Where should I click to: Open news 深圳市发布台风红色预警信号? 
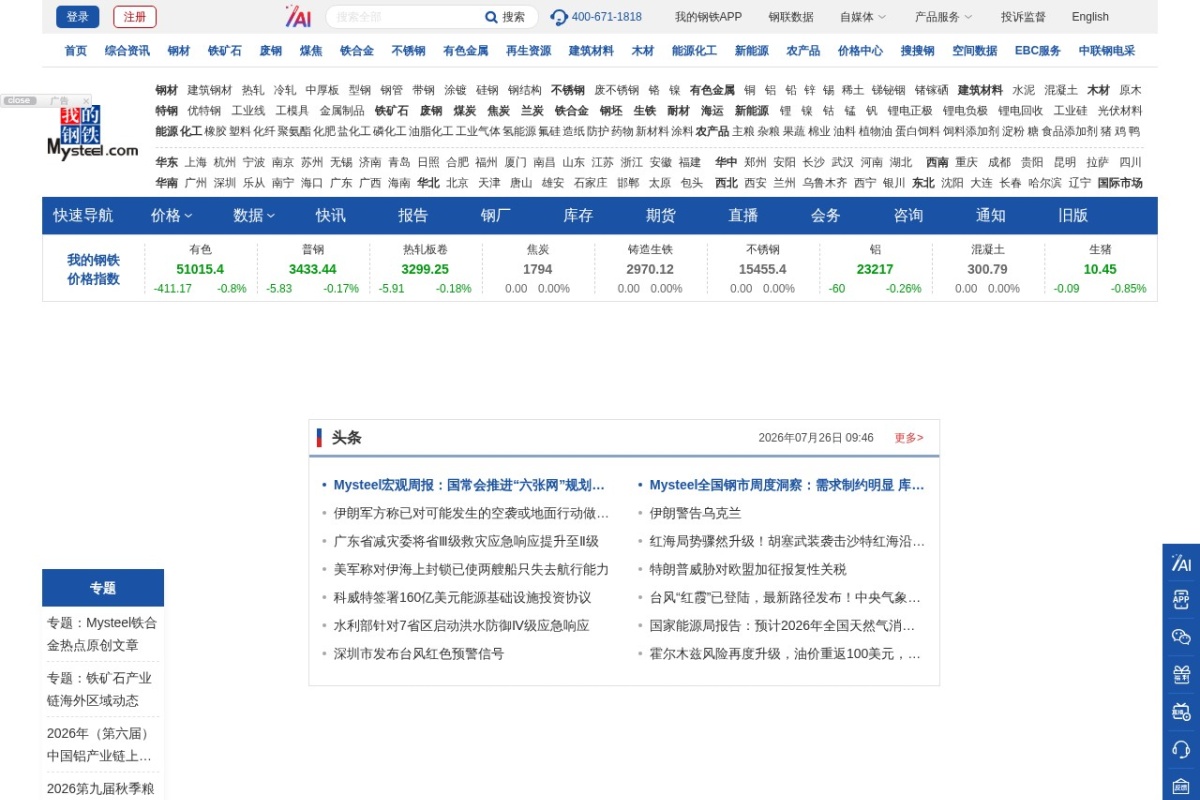point(419,653)
